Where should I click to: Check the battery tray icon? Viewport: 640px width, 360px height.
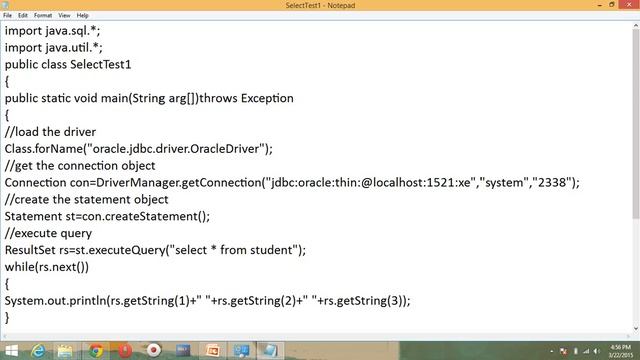tap(576, 351)
